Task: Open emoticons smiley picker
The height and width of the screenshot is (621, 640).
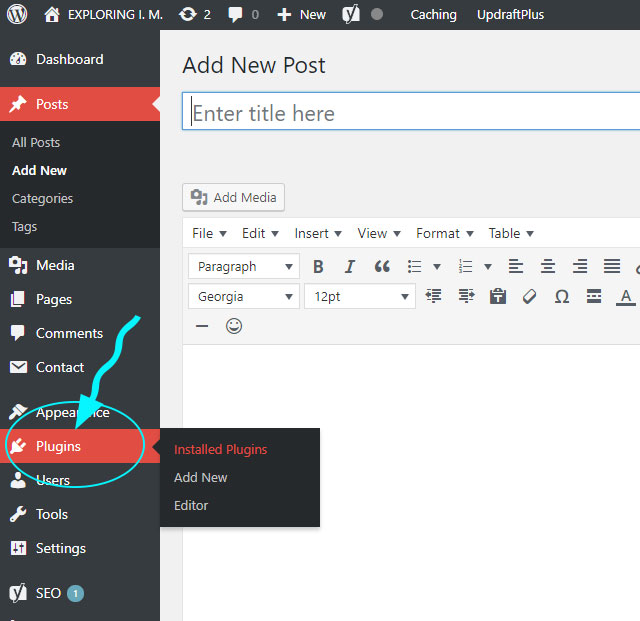Action: tap(234, 326)
